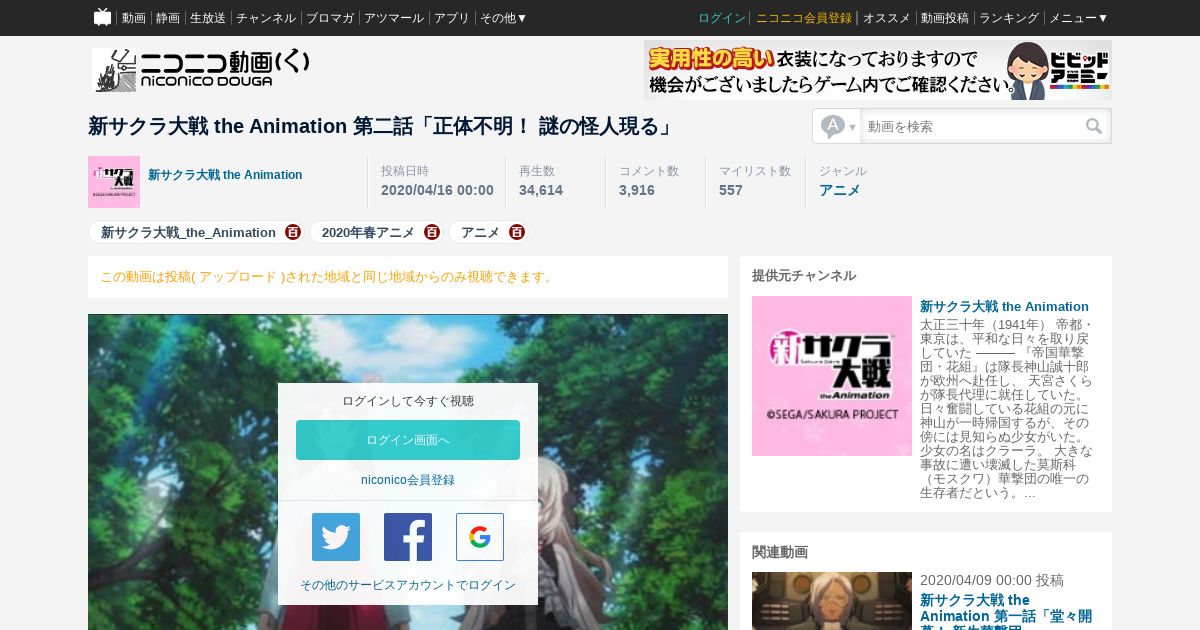Click ログイン link in top bar
The width and height of the screenshot is (1200, 630).
(722, 18)
